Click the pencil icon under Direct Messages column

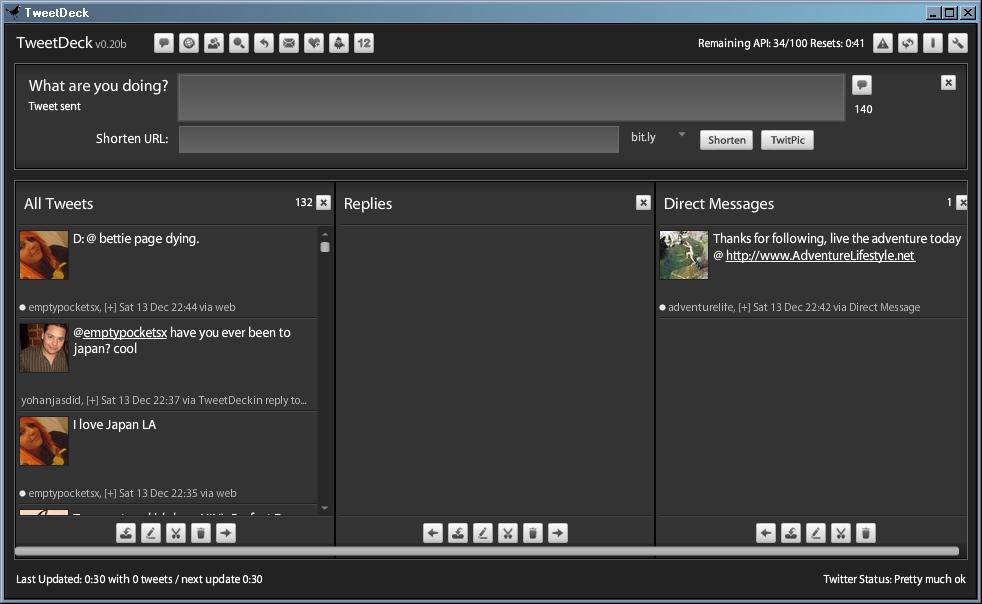[x=816, y=533]
